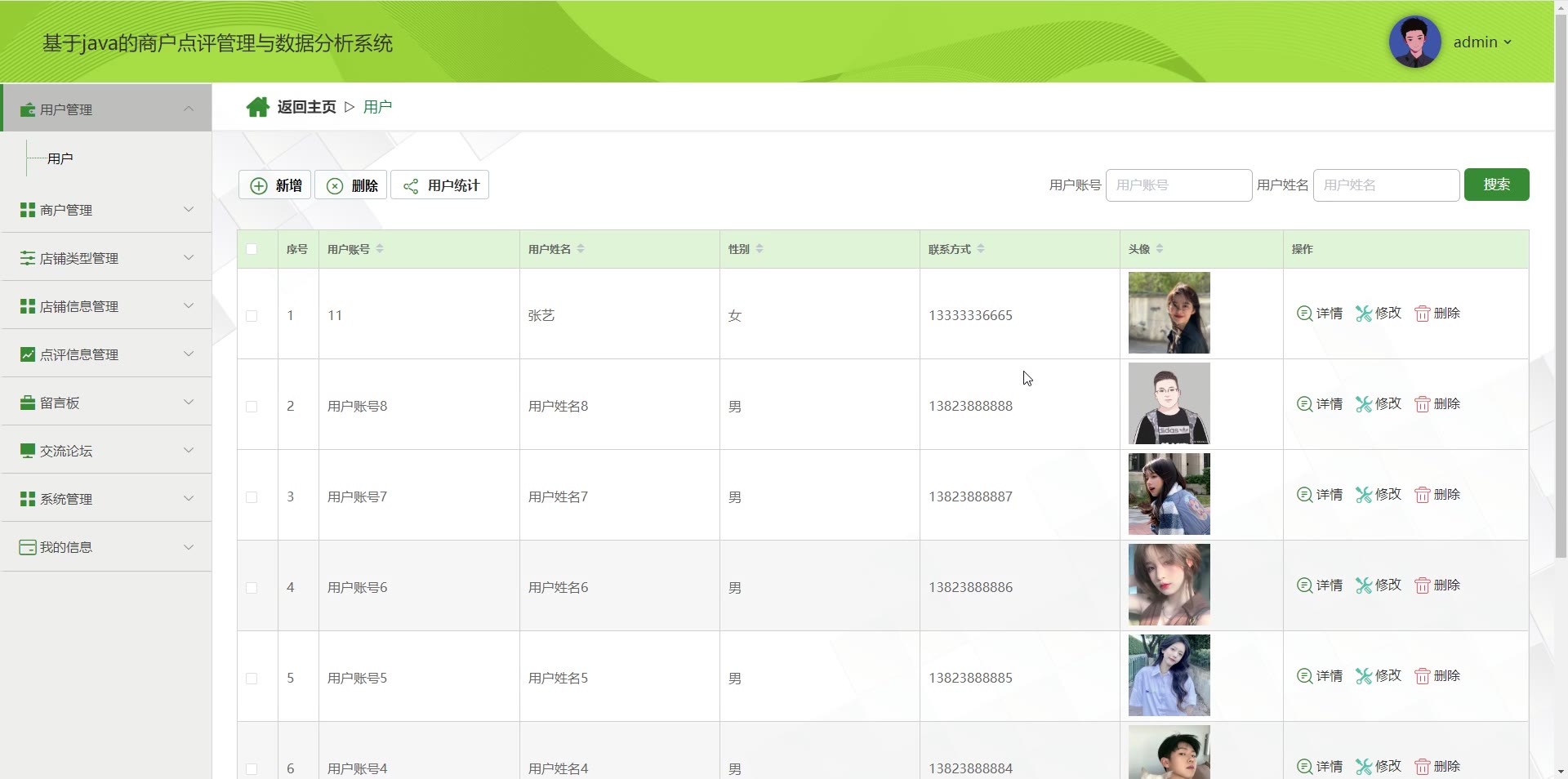Click the 留言板 briefcase icon in sidebar
Screen dimensions: 1568x779
click(x=28, y=403)
